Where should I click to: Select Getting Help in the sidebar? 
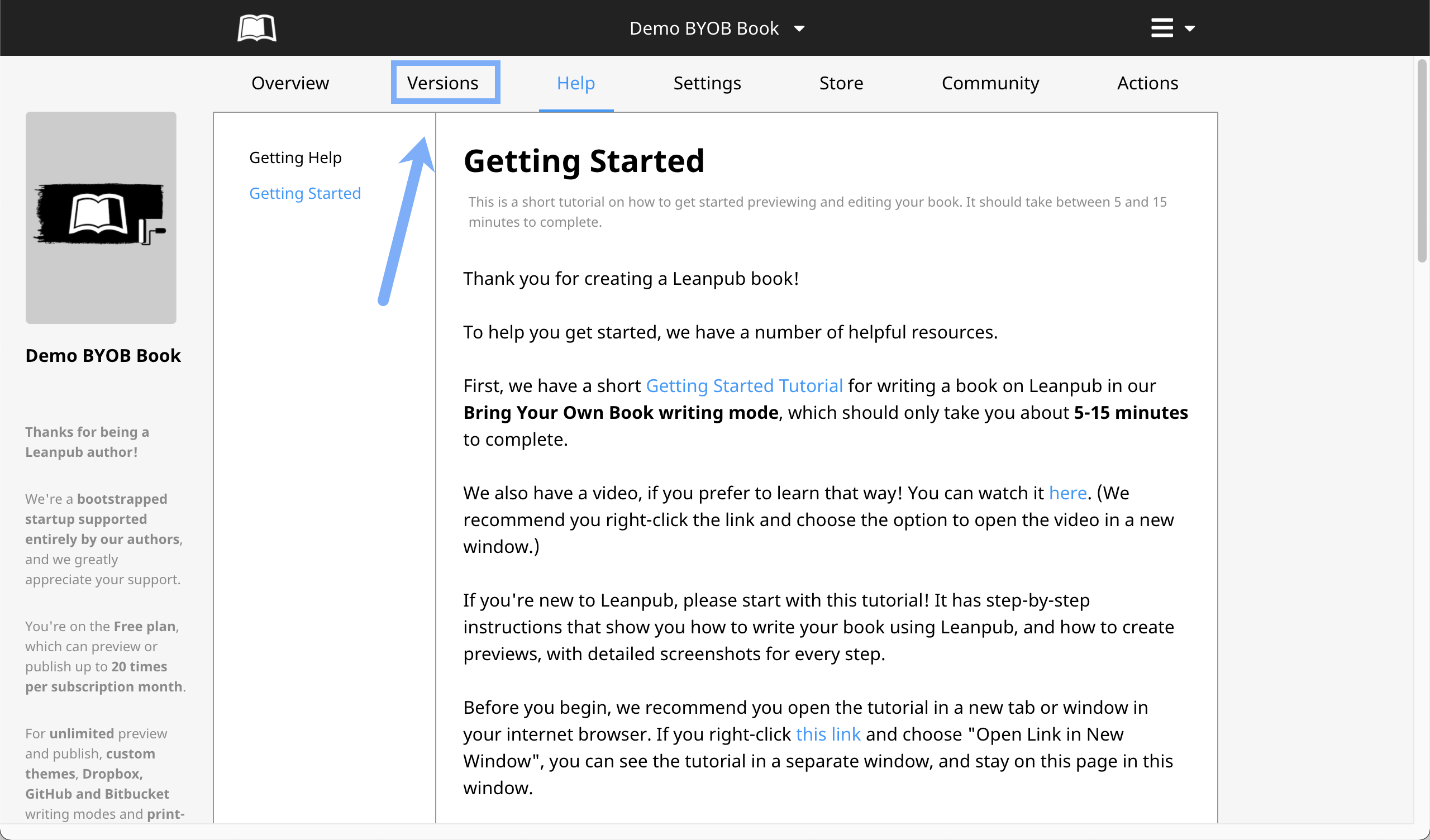295,157
